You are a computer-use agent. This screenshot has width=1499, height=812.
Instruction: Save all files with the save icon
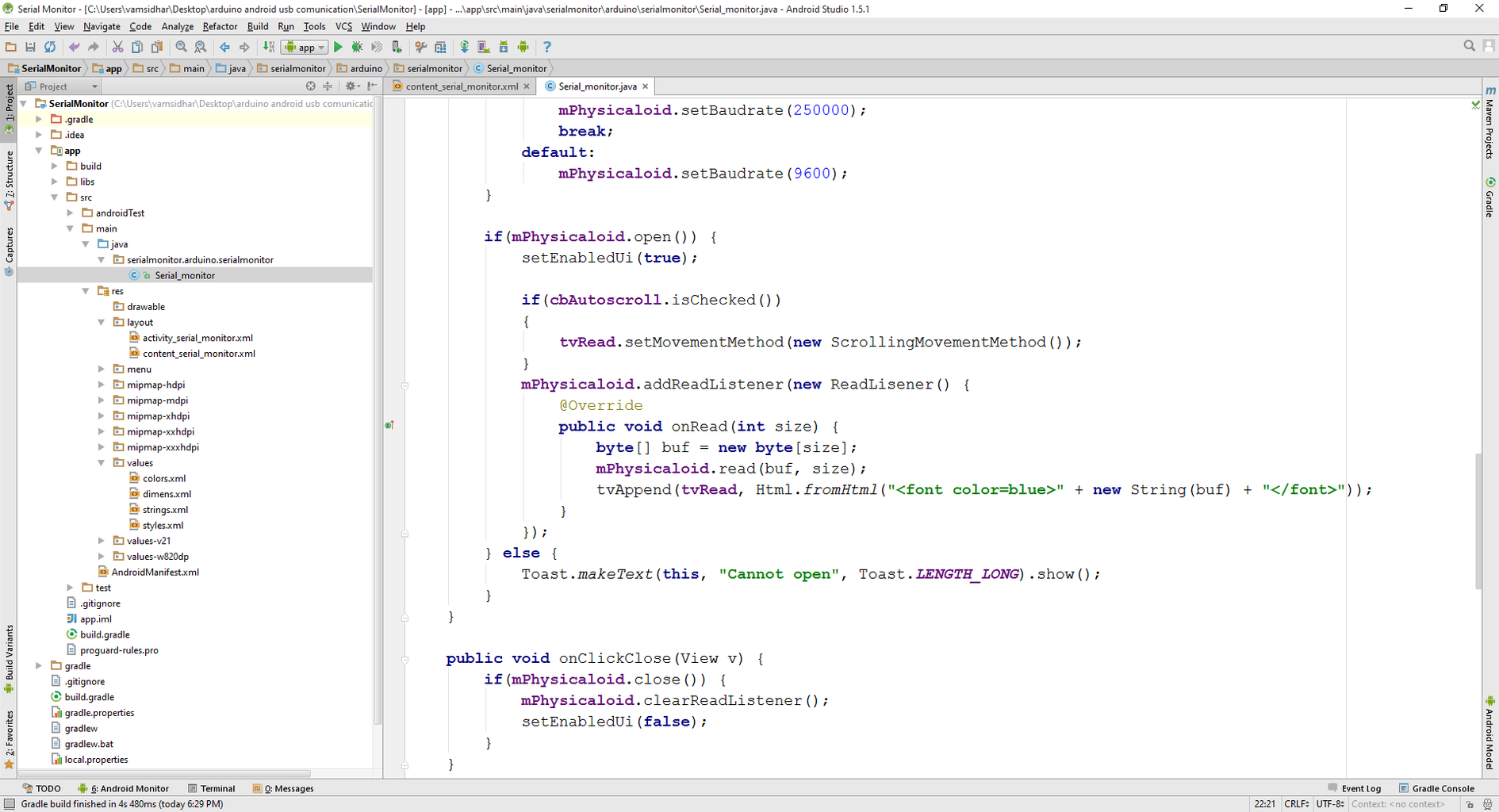click(x=30, y=47)
